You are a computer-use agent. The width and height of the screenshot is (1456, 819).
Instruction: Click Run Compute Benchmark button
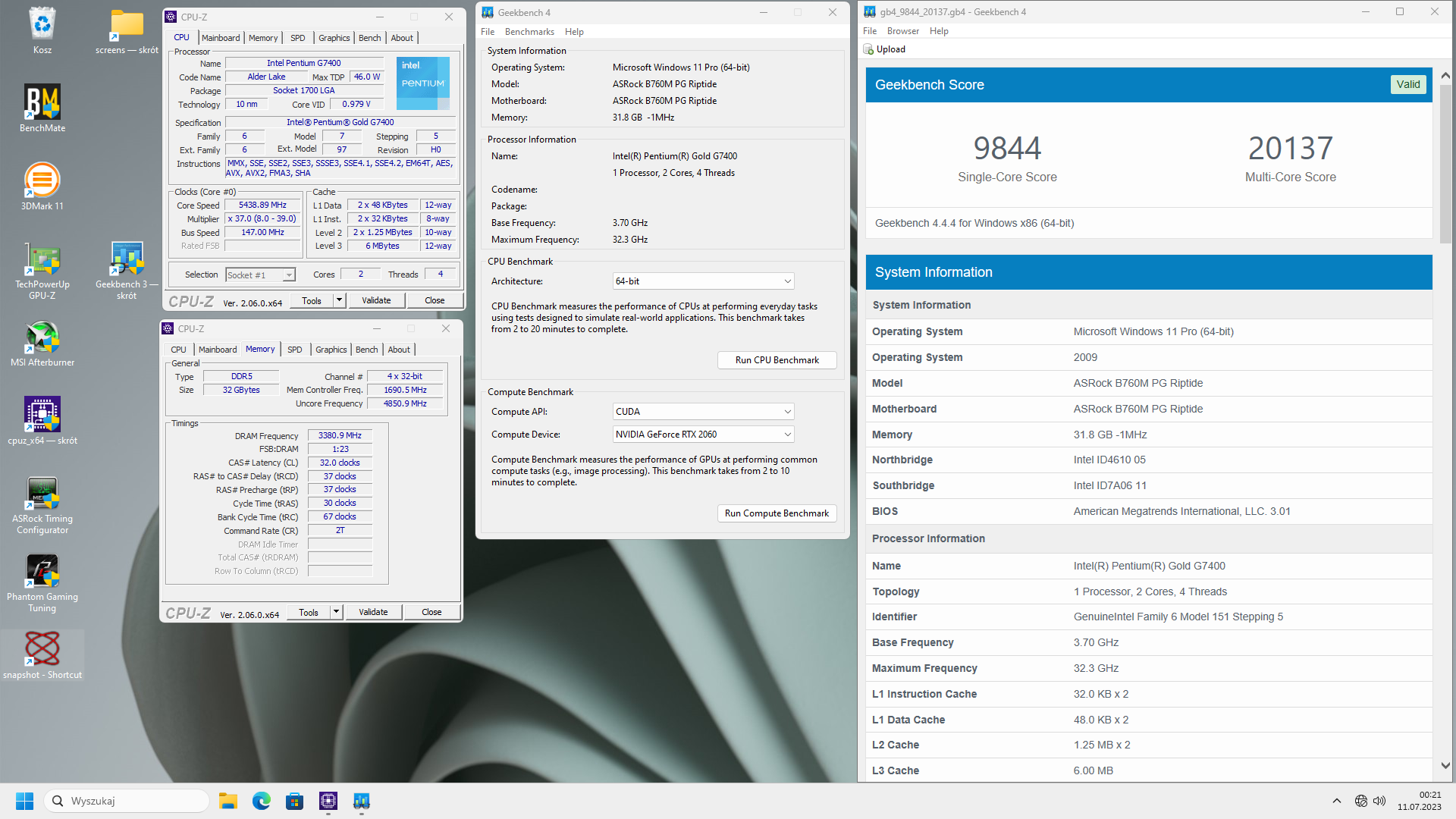pyautogui.click(x=777, y=513)
